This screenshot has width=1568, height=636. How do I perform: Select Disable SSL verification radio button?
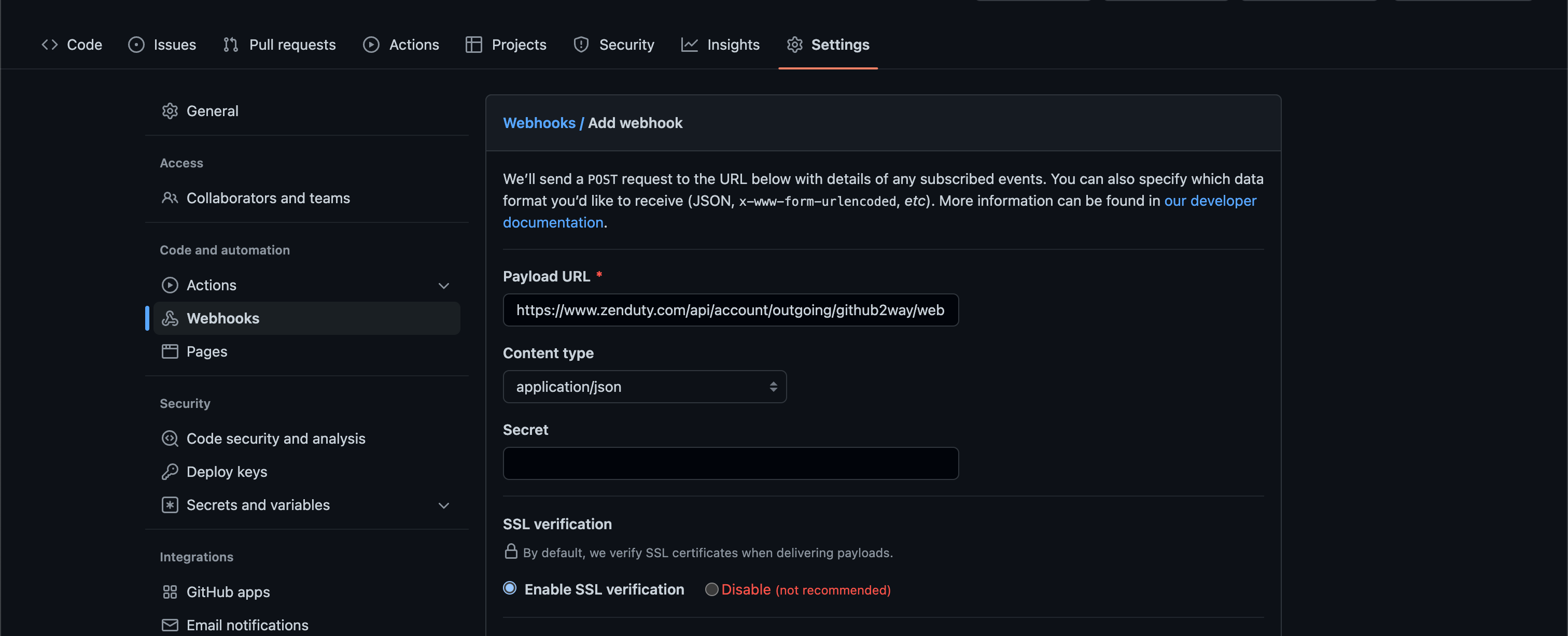(711, 589)
